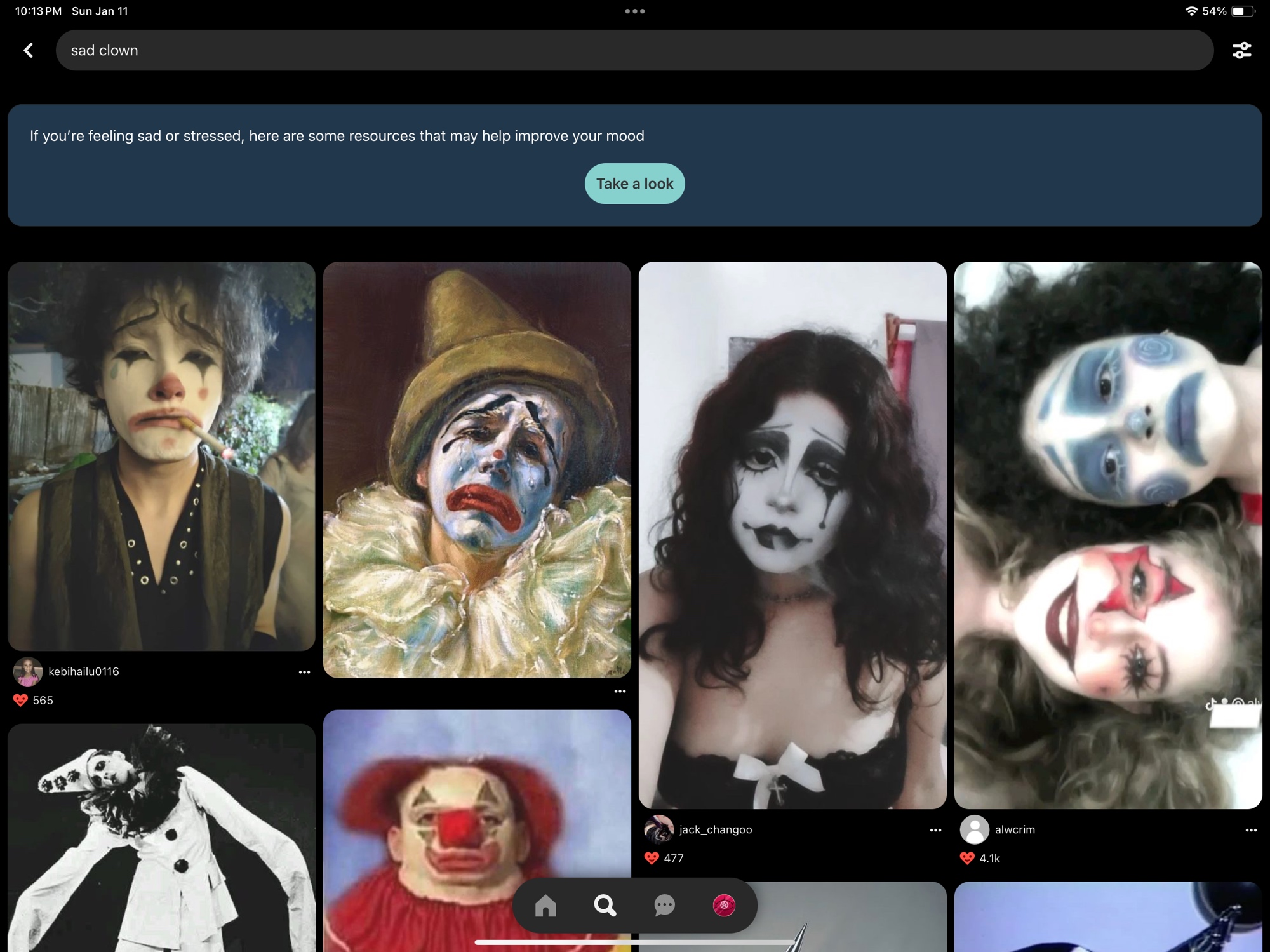Toggle the heart on jack_changoo's pin

[x=652, y=858]
